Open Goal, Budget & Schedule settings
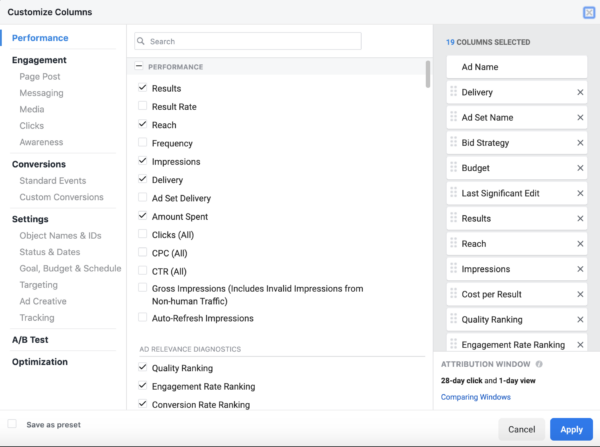The image size is (600, 447). pyautogui.click(x=70, y=268)
